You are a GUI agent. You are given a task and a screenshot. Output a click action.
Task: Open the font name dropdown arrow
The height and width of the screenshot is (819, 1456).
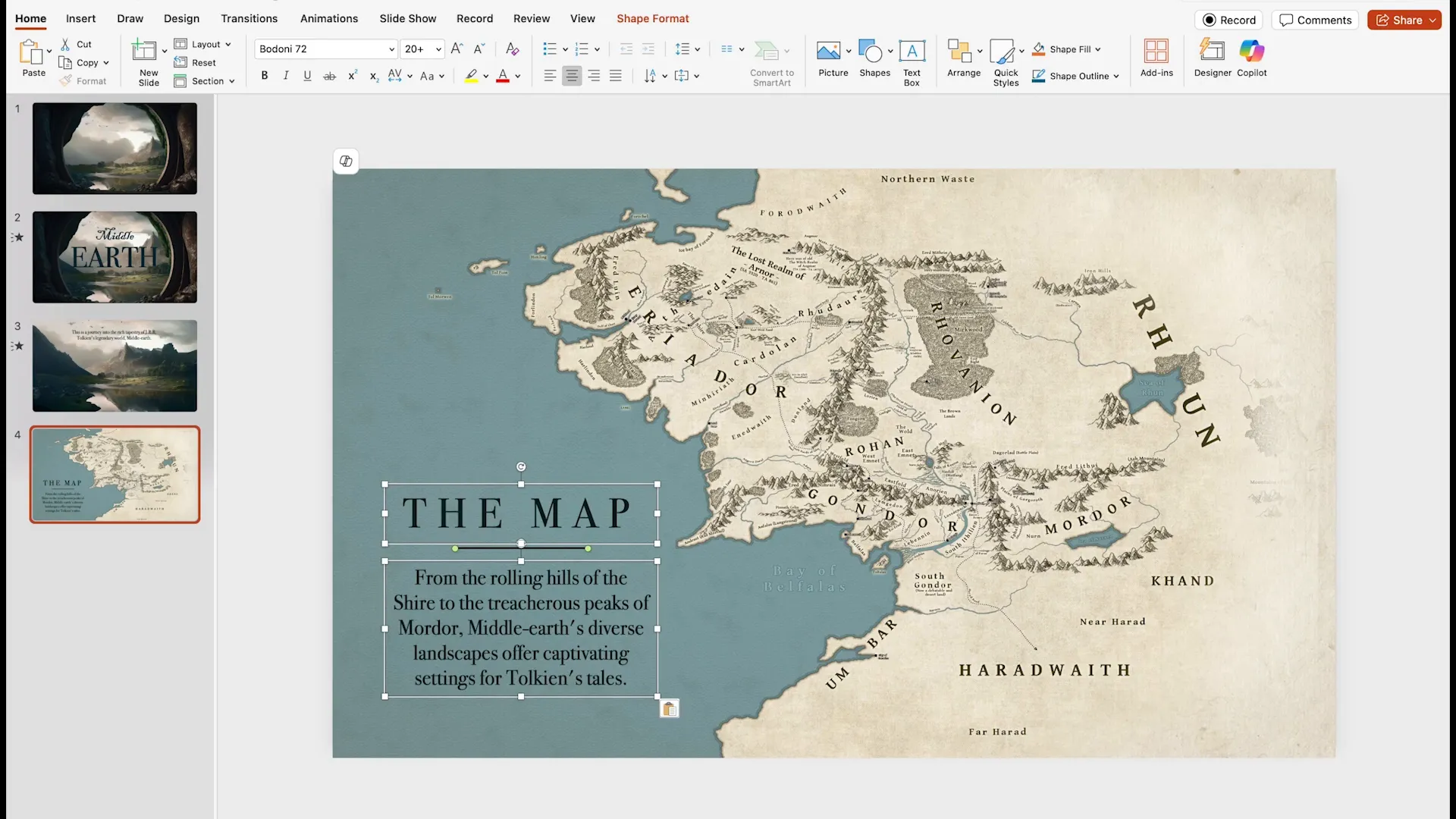click(x=391, y=49)
